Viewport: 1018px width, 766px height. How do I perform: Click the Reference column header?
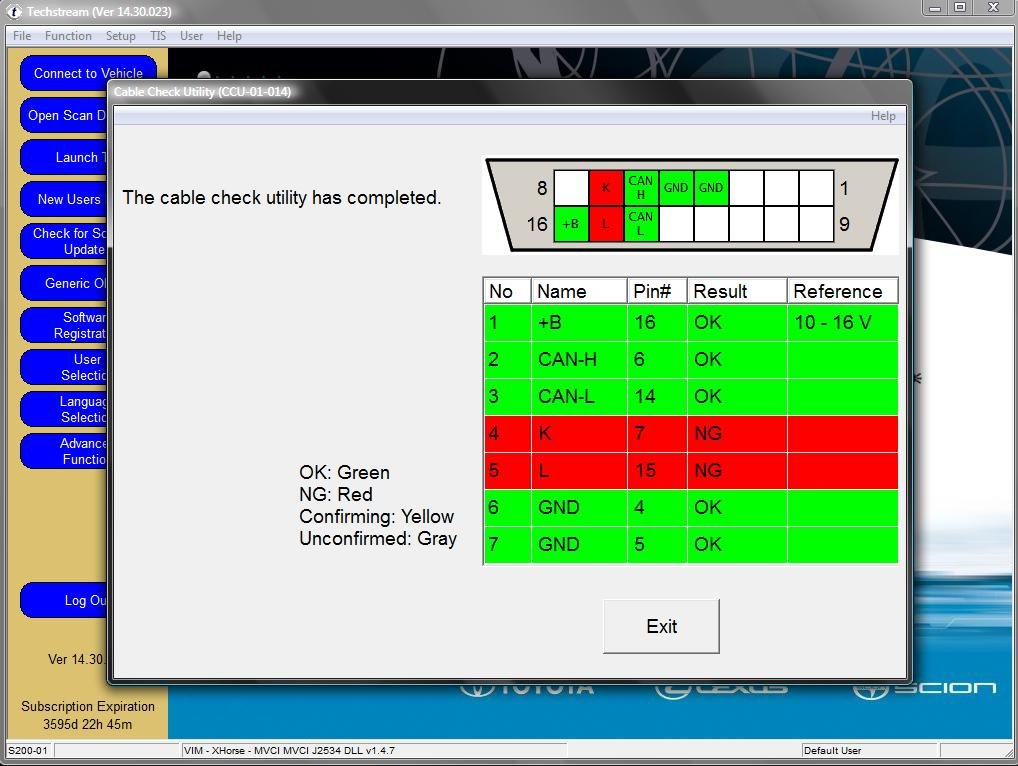(842, 291)
